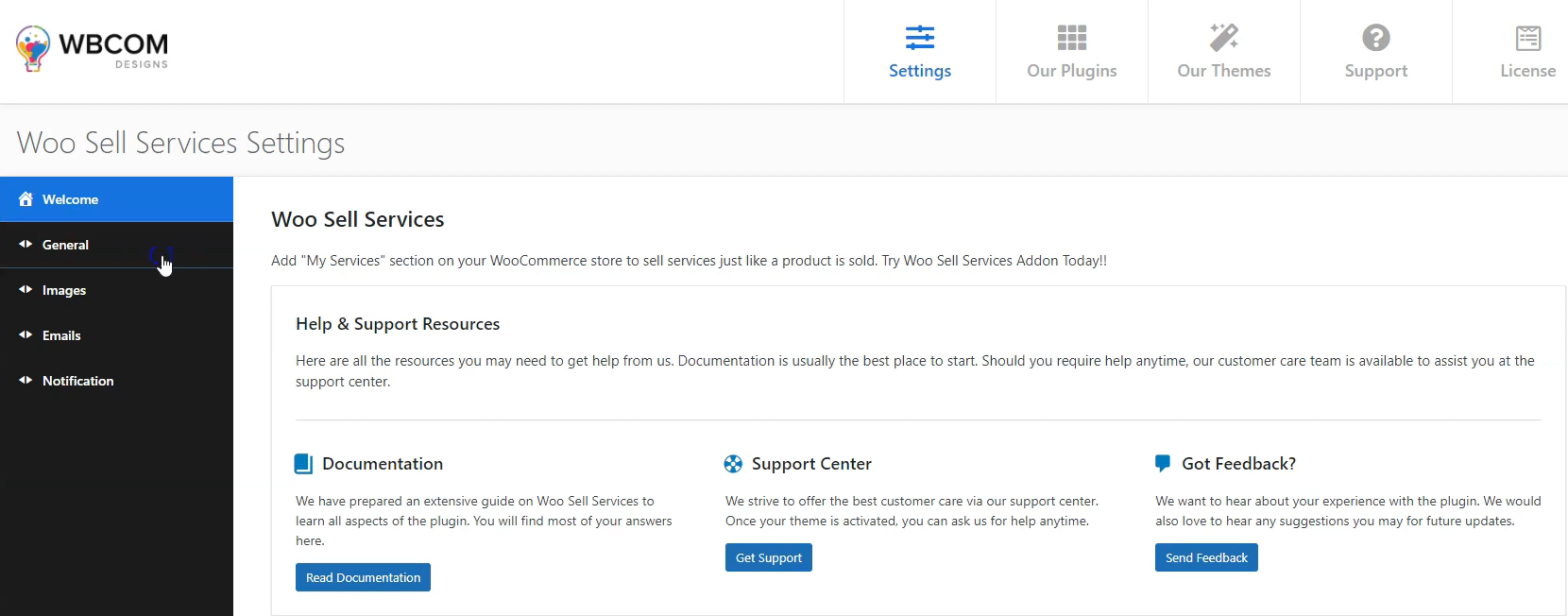Switch to the Images settings tab
Screen dimensions: 1568x616
[x=116, y=290]
